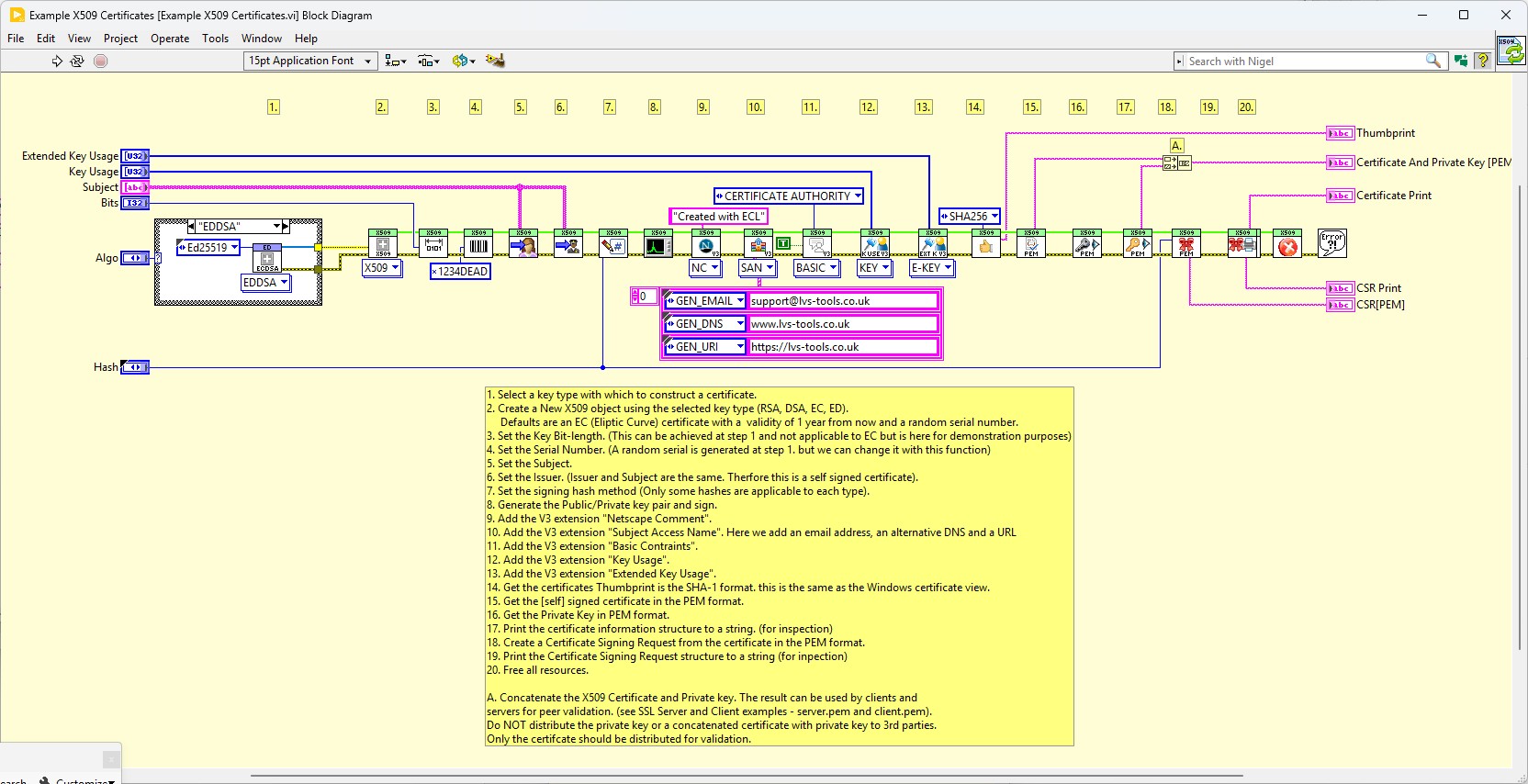The width and height of the screenshot is (1528, 784).
Task: Open the "EDDSA" case selector dropdown
Action: click(x=239, y=226)
